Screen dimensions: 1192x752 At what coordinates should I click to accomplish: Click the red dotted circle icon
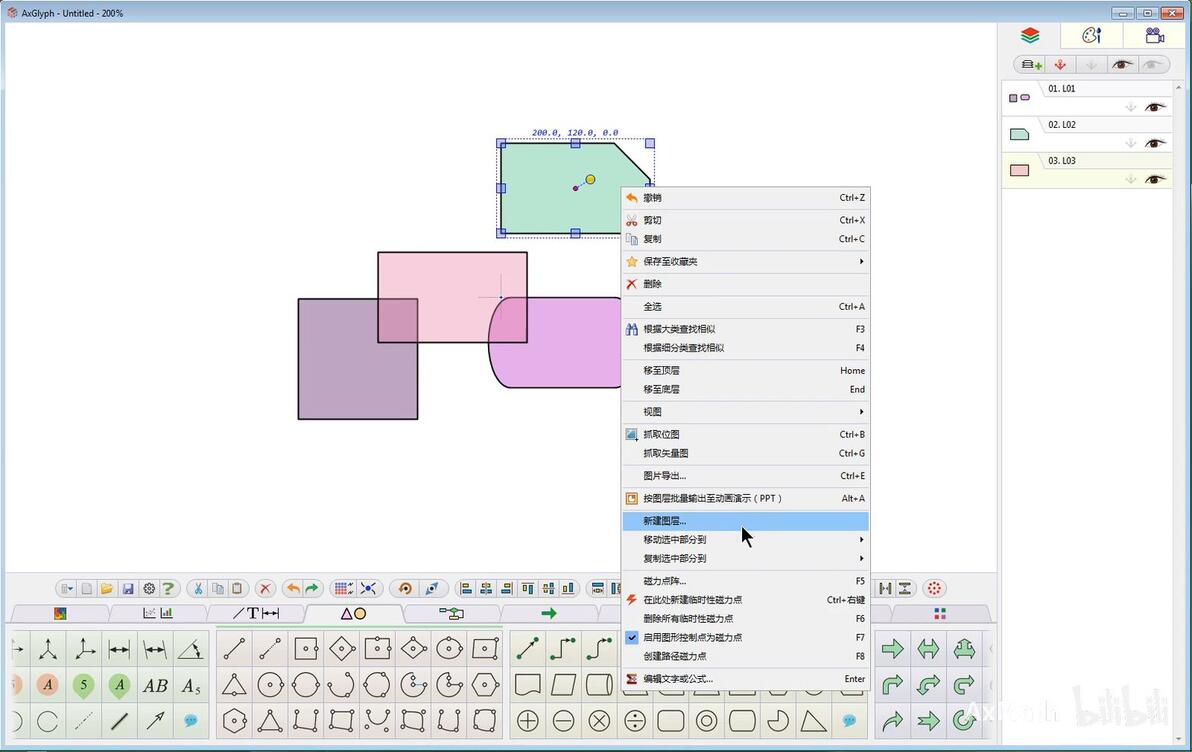coord(934,589)
